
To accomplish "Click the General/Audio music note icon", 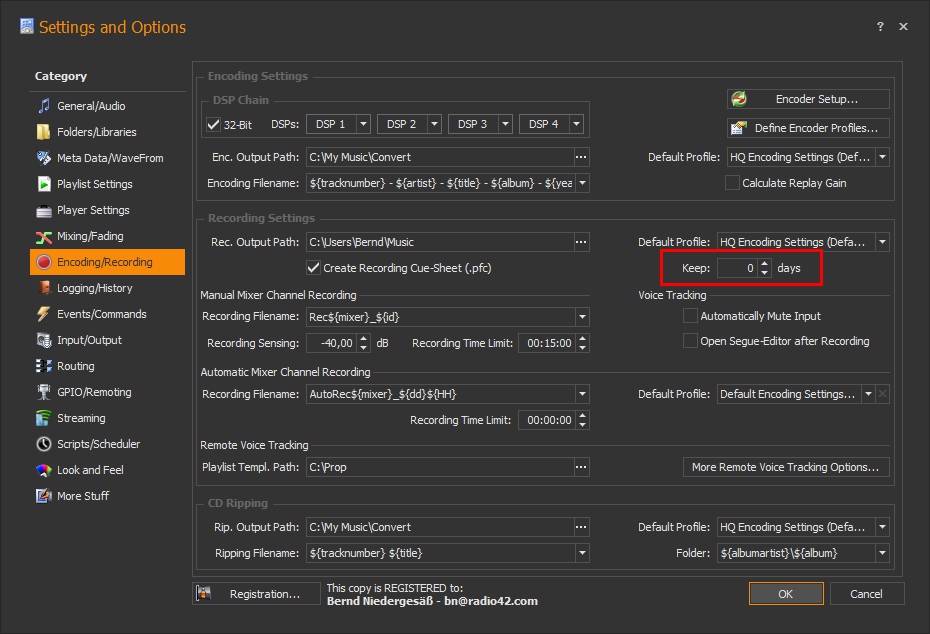I will 44,106.
